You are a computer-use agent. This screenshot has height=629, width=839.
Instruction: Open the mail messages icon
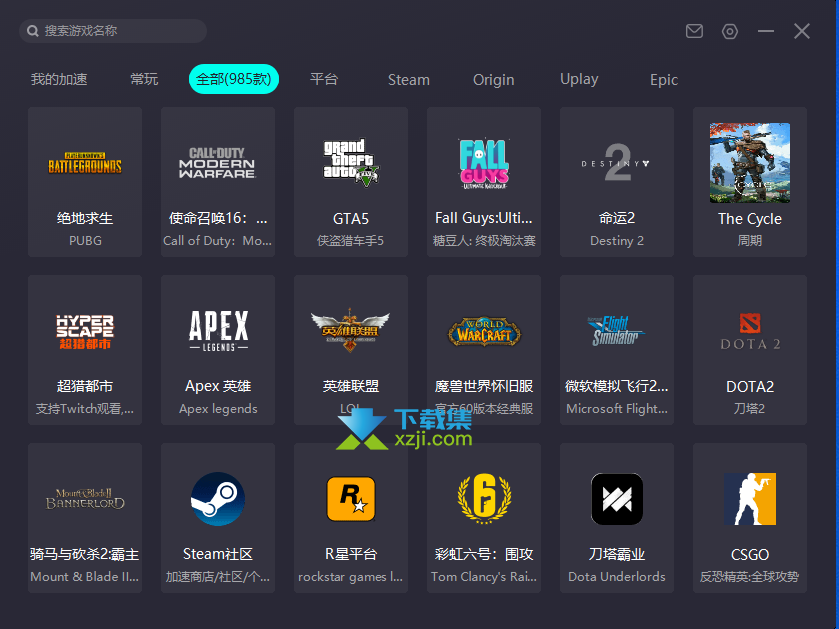pyautogui.click(x=694, y=31)
